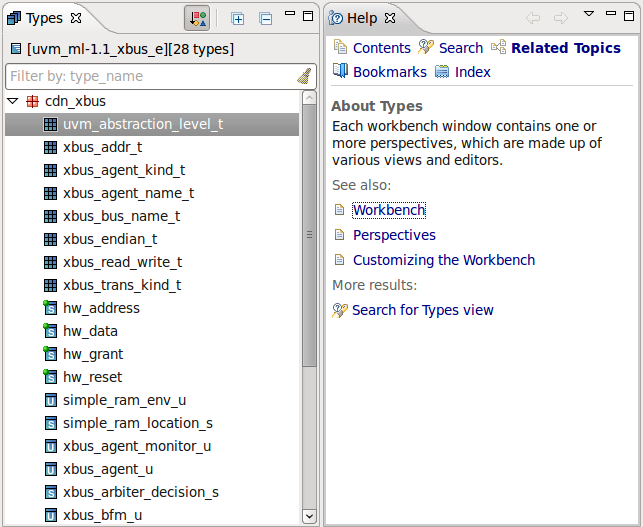
Task: Open the Help view menu dropdown arrow
Action: pos(589,16)
